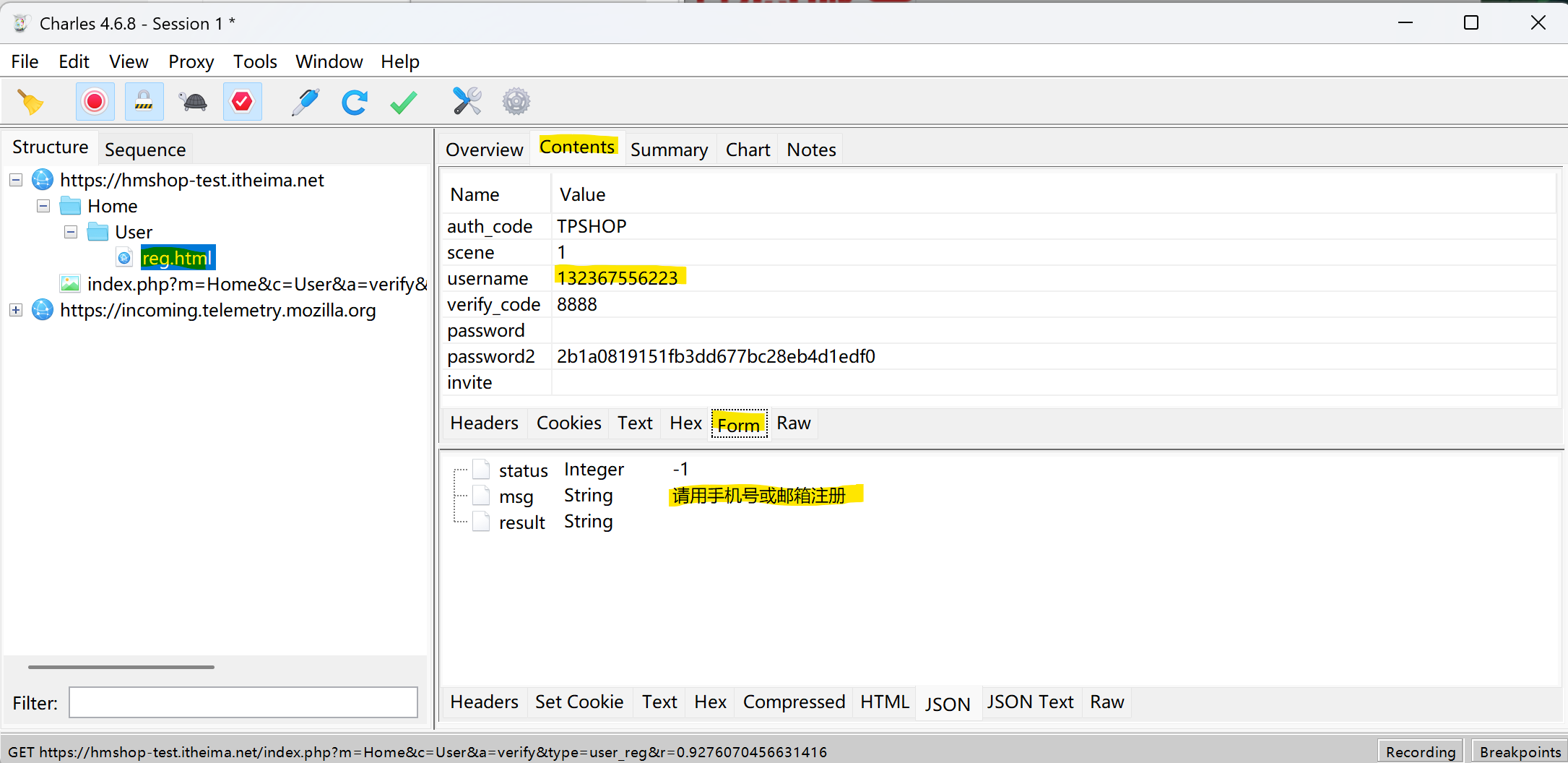Open the Tools menu
The image size is (1568, 763).
click(x=255, y=61)
